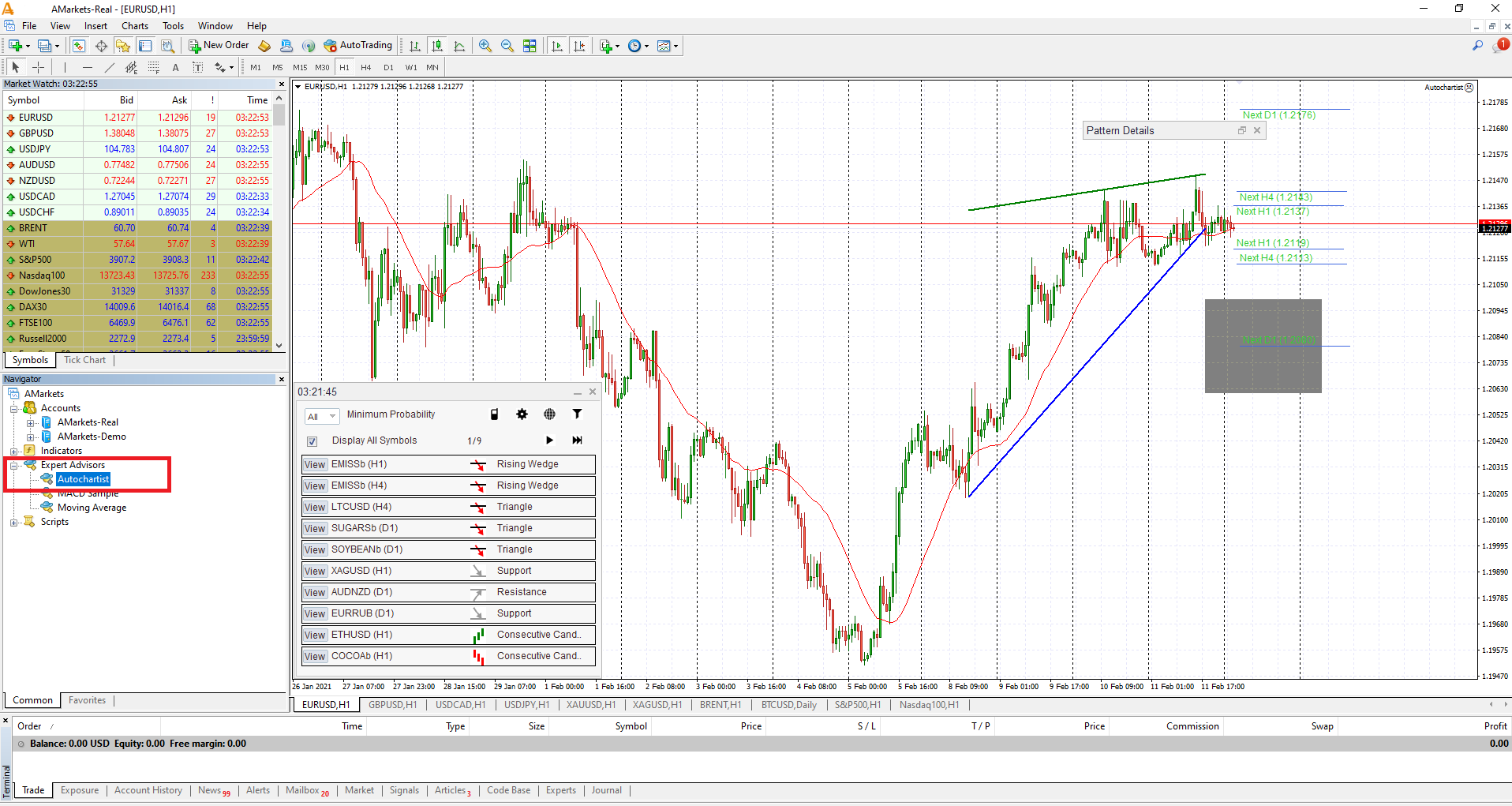Select the trendline drawing tool
This screenshot has width=1512, height=806.
110,67
